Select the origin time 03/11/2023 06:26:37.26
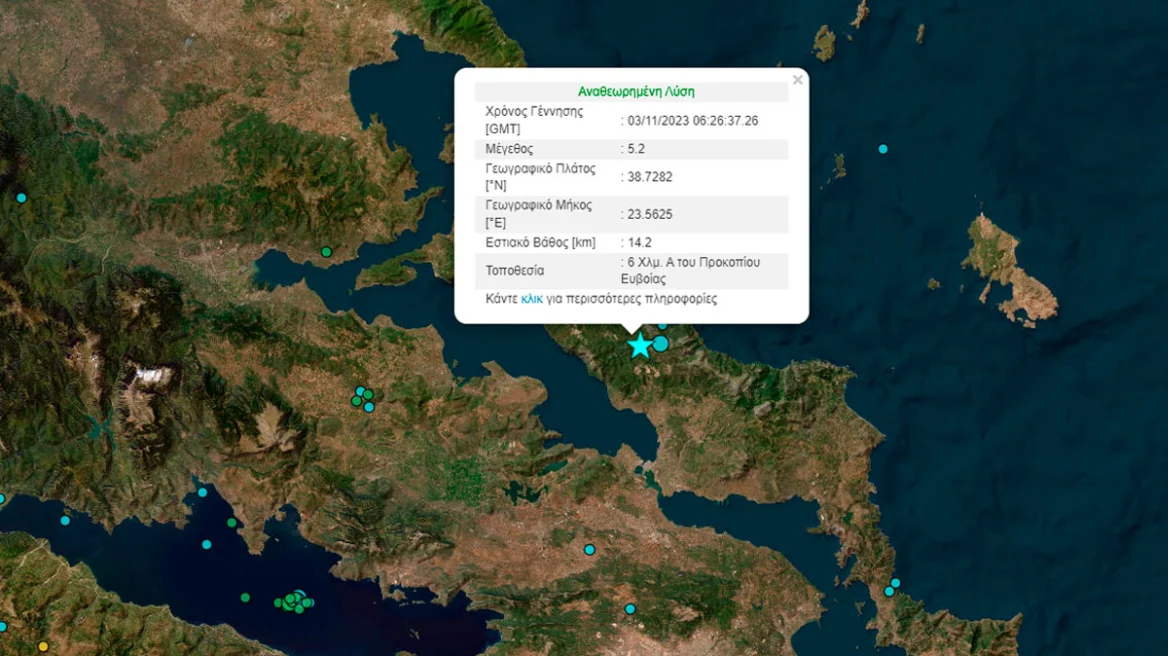 click(692, 120)
